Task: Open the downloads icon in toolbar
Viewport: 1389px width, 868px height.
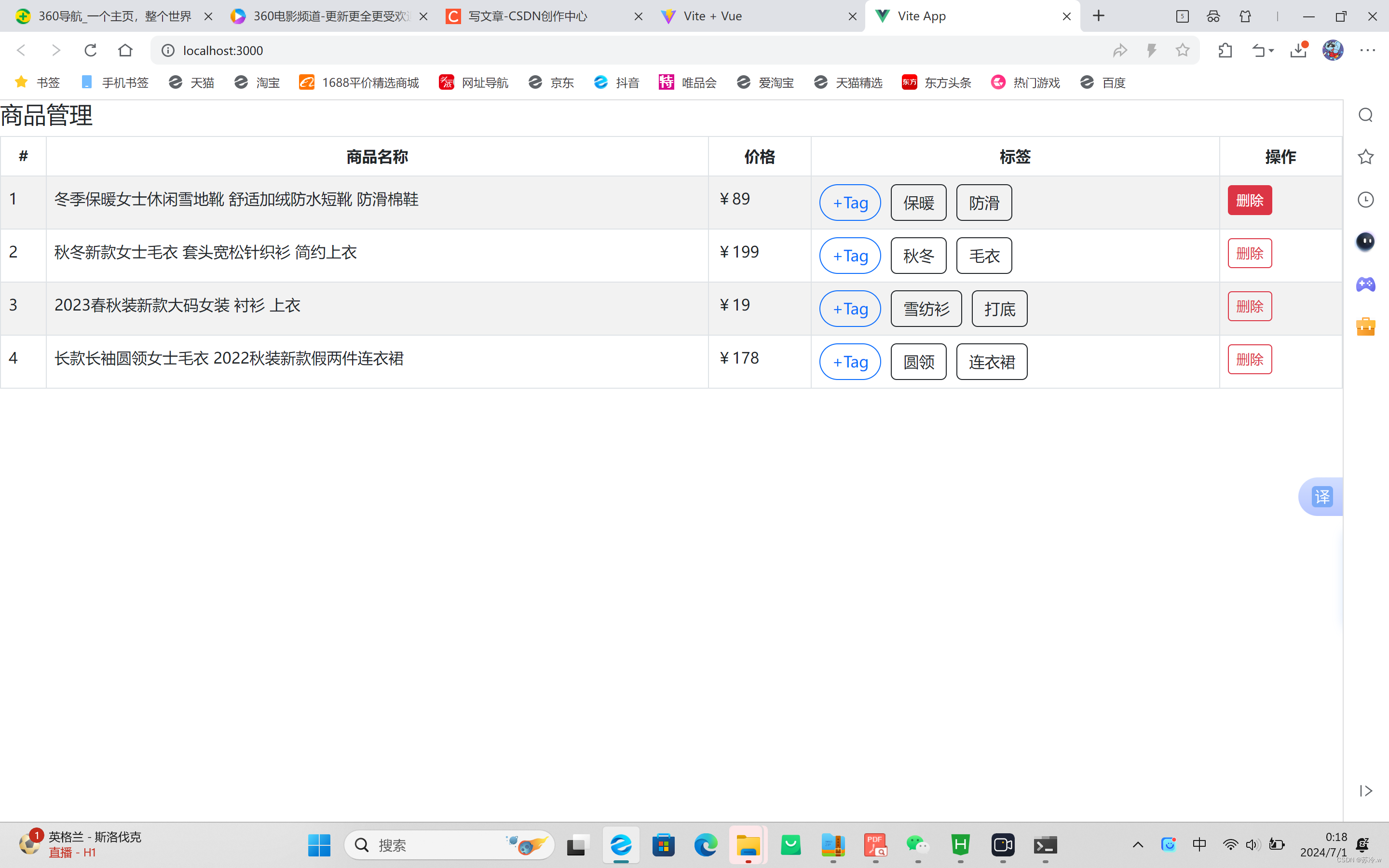Action: click(1298, 51)
